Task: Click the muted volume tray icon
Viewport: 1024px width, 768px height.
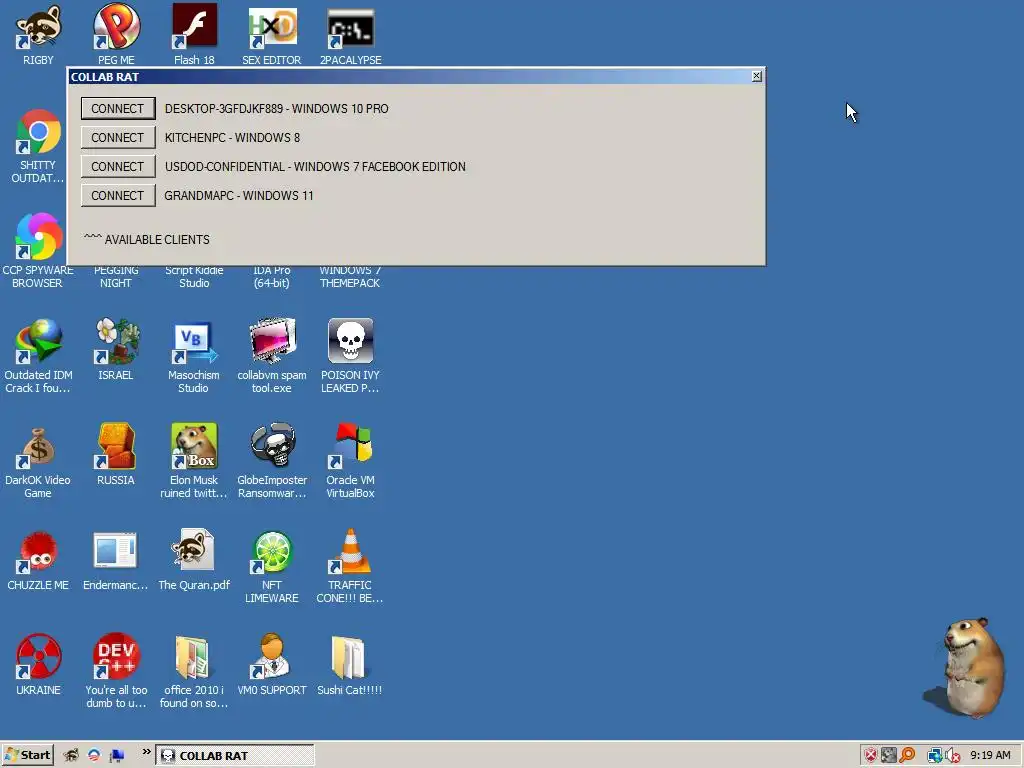Action: [x=952, y=756]
